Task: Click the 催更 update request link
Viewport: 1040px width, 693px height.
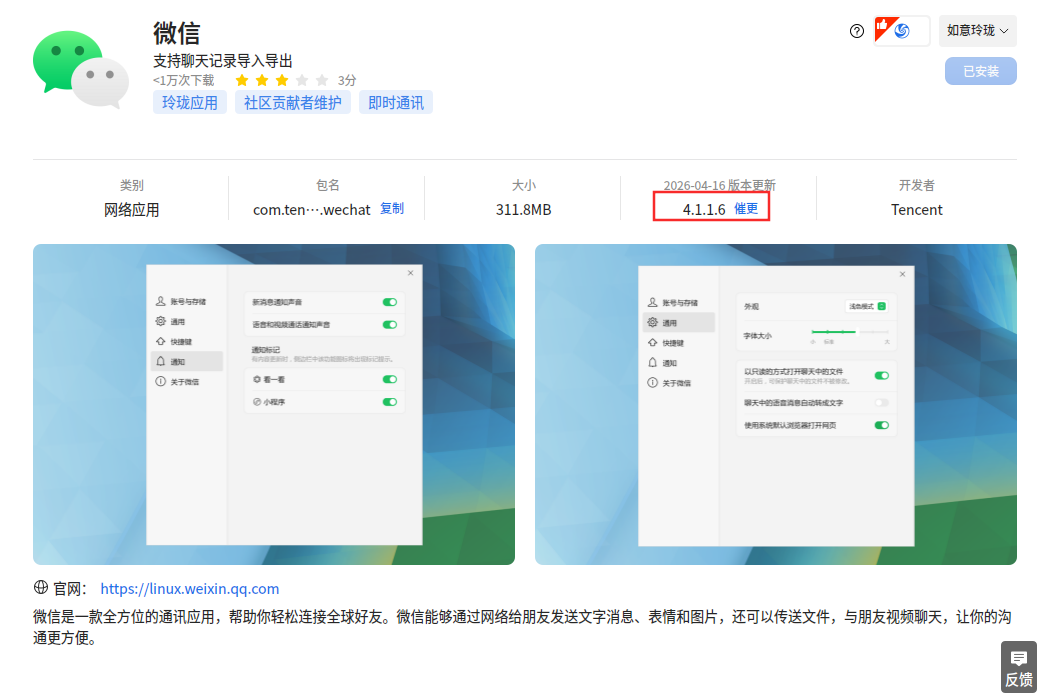Action: (x=746, y=208)
